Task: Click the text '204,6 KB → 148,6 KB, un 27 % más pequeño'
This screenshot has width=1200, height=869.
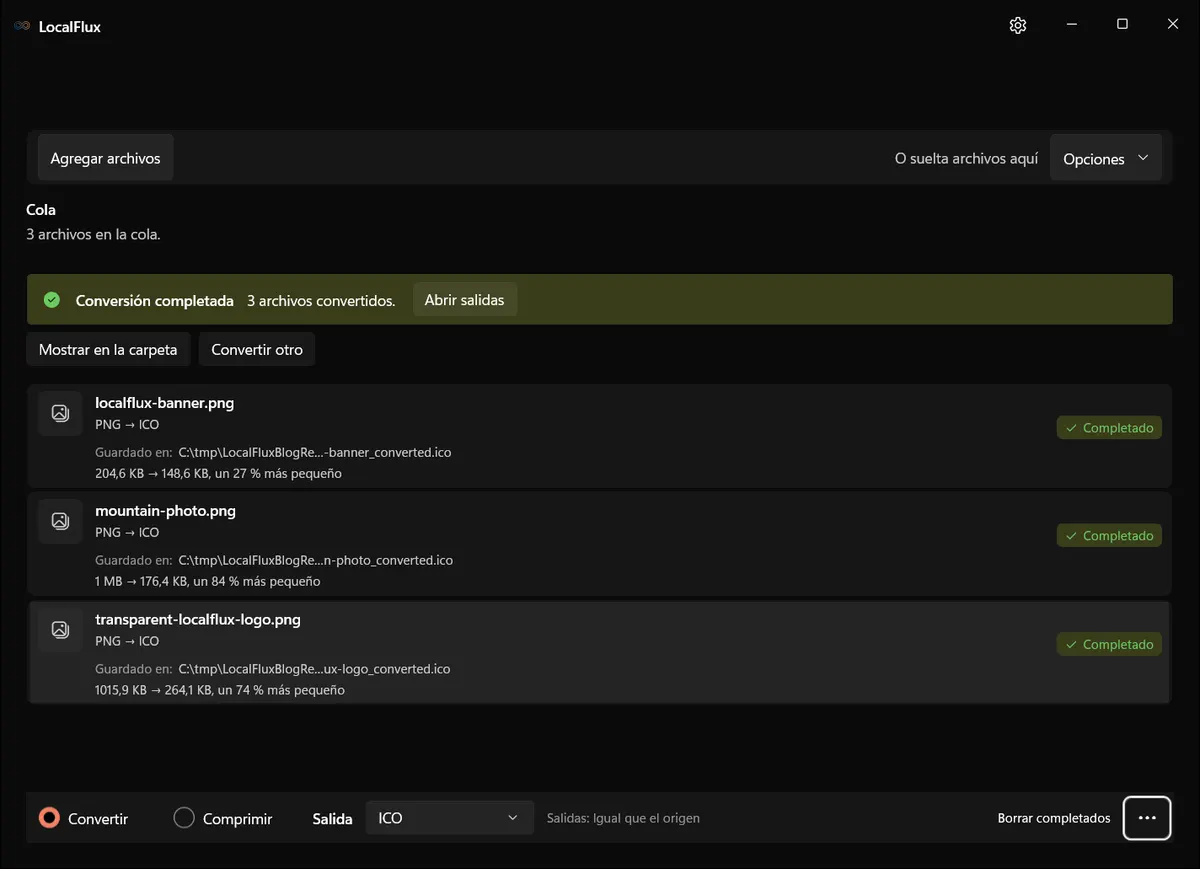Action: coord(218,473)
